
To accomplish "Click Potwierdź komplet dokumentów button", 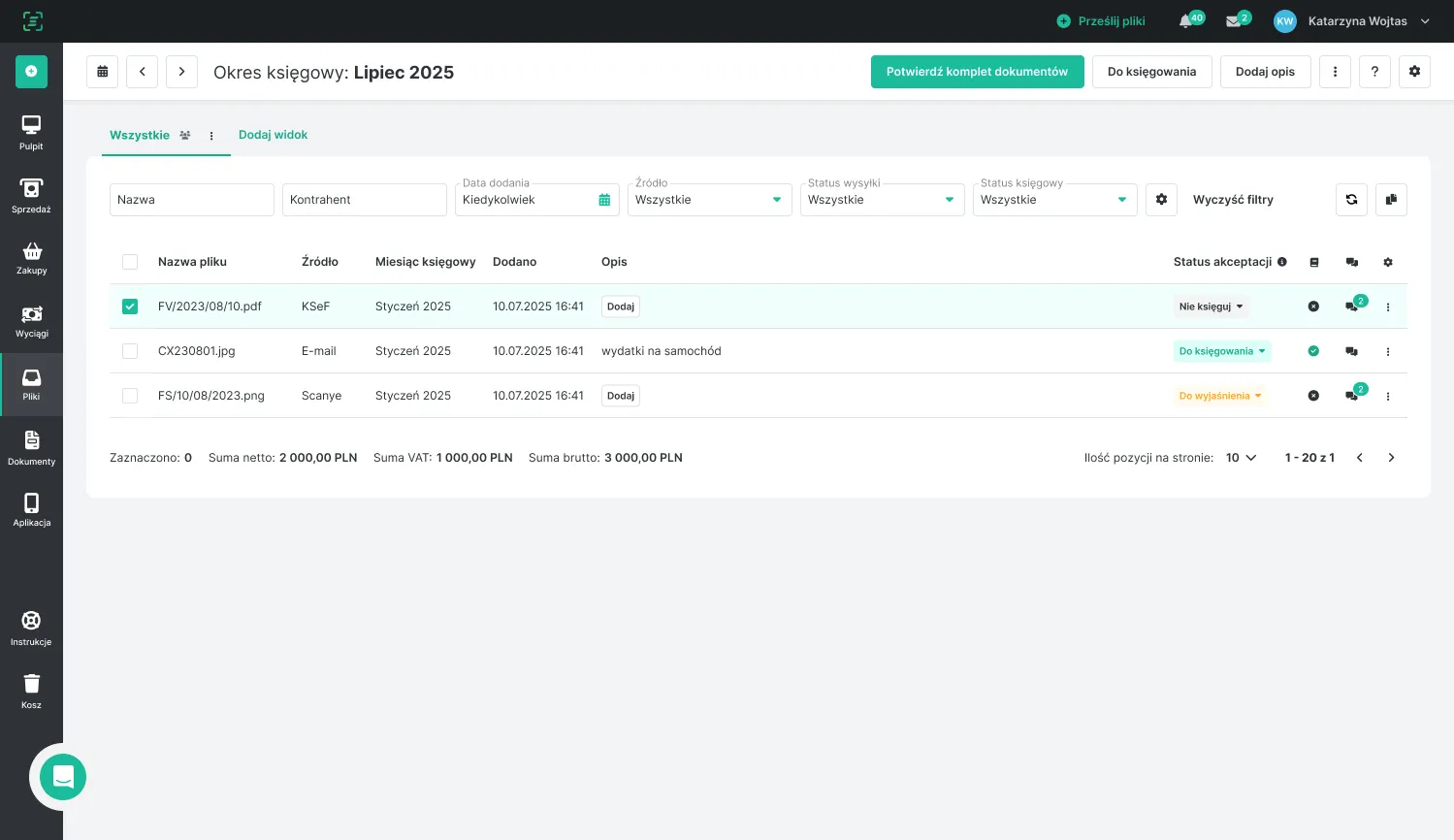I will pos(977,72).
